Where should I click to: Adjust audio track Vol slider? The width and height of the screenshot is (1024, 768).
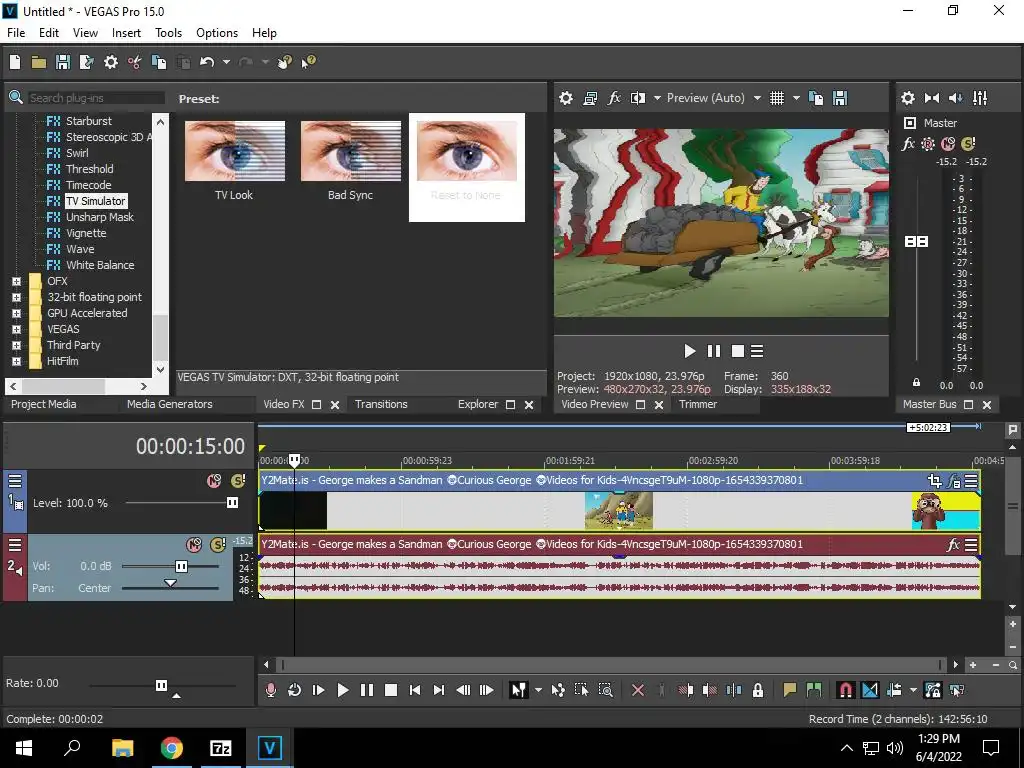click(182, 566)
